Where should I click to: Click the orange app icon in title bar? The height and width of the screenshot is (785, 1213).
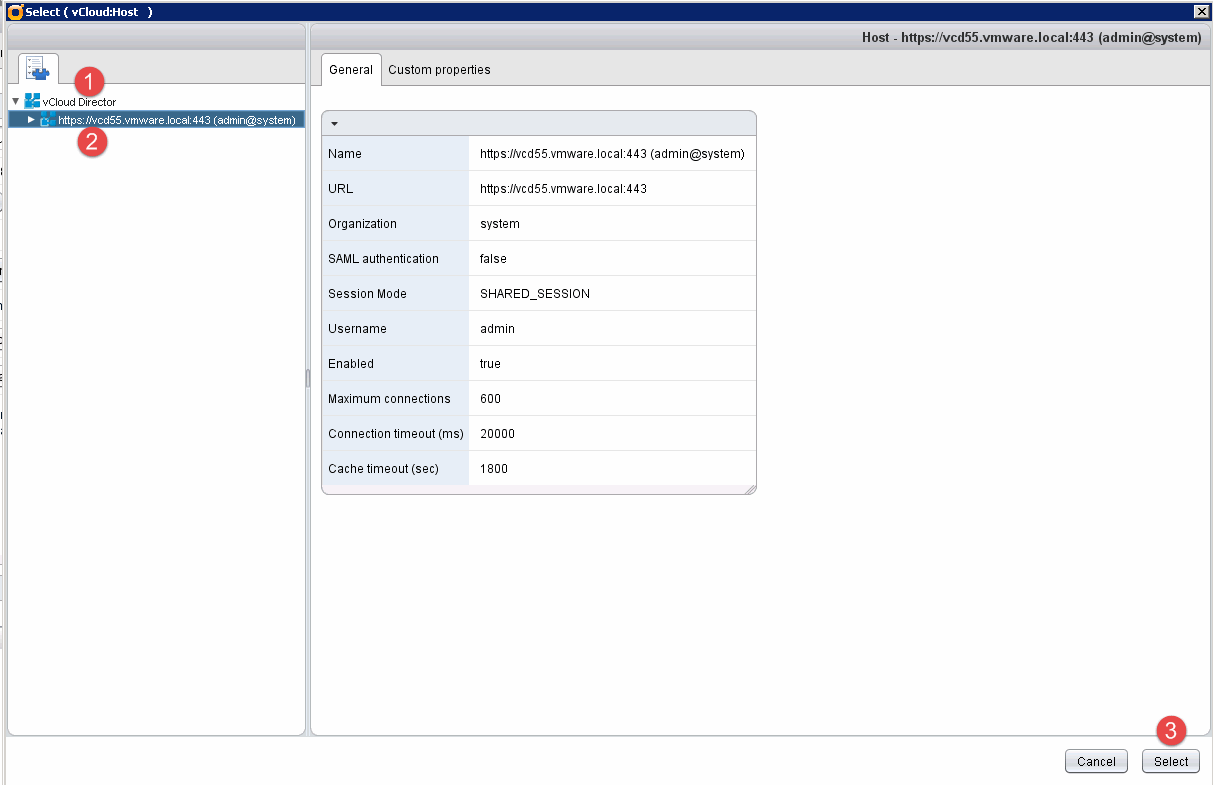point(15,11)
